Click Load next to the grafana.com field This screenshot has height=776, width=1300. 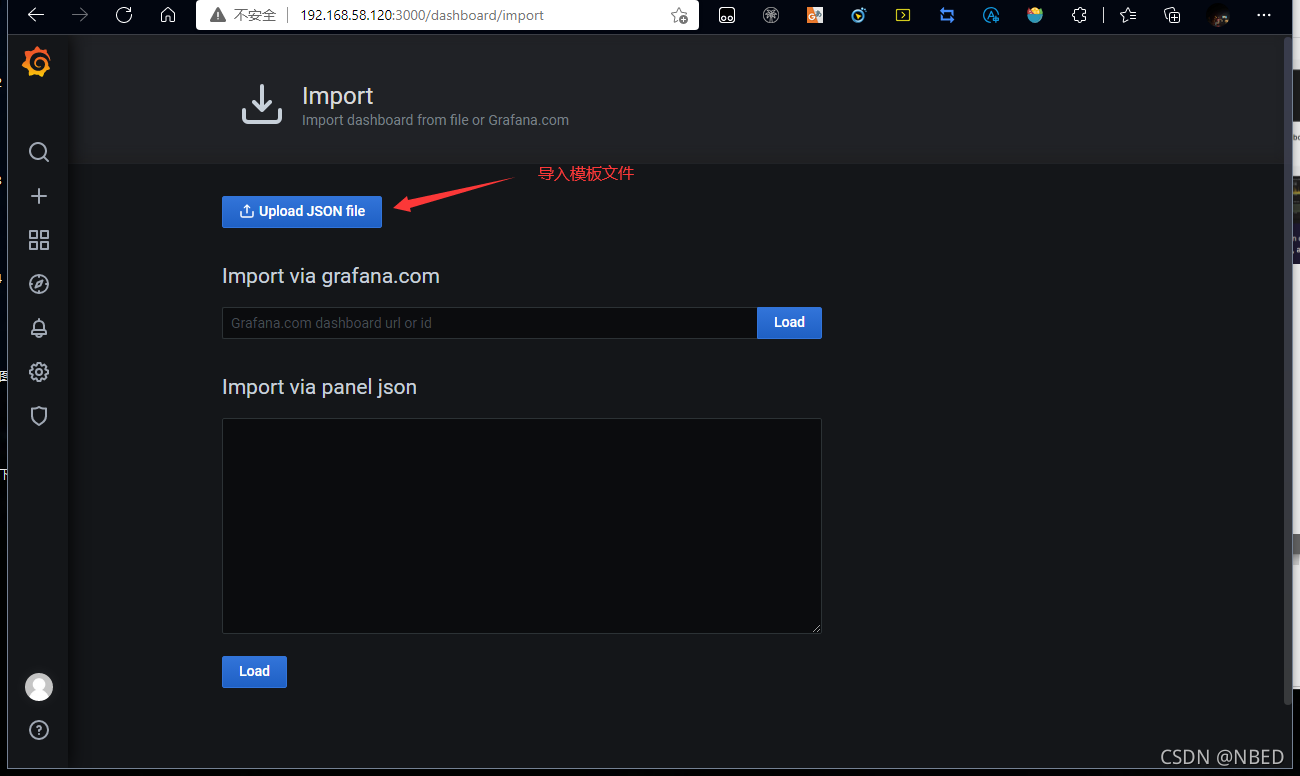[x=789, y=323]
